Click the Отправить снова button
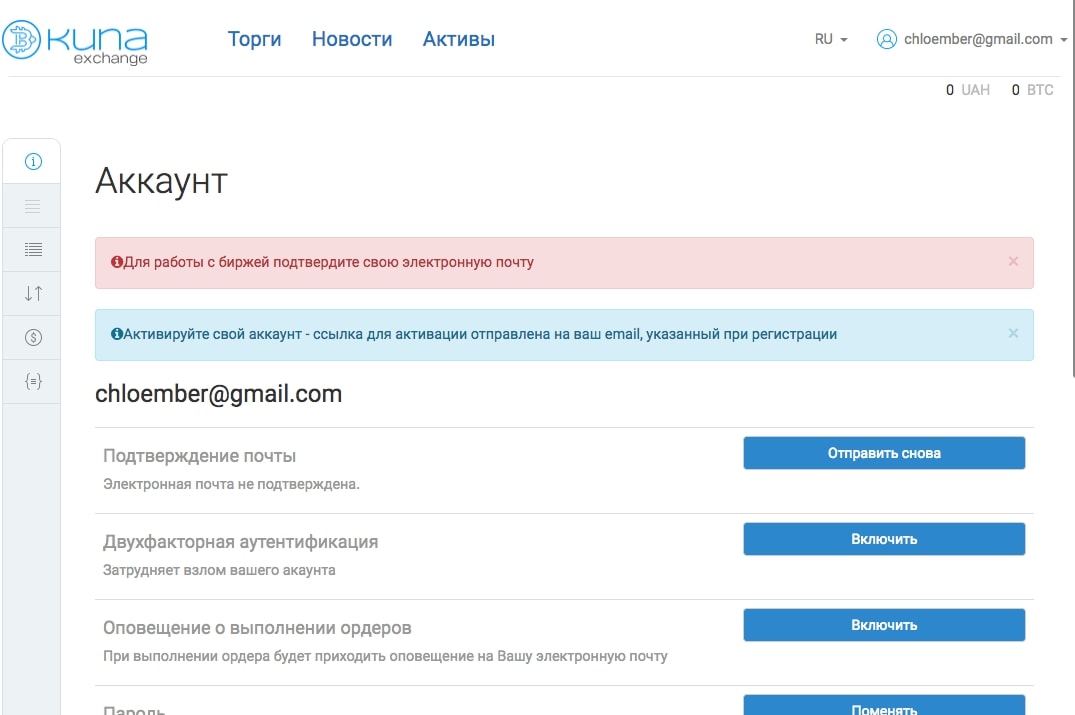Viewport: 1075px width, 715px height. click(x=884, y=453)
